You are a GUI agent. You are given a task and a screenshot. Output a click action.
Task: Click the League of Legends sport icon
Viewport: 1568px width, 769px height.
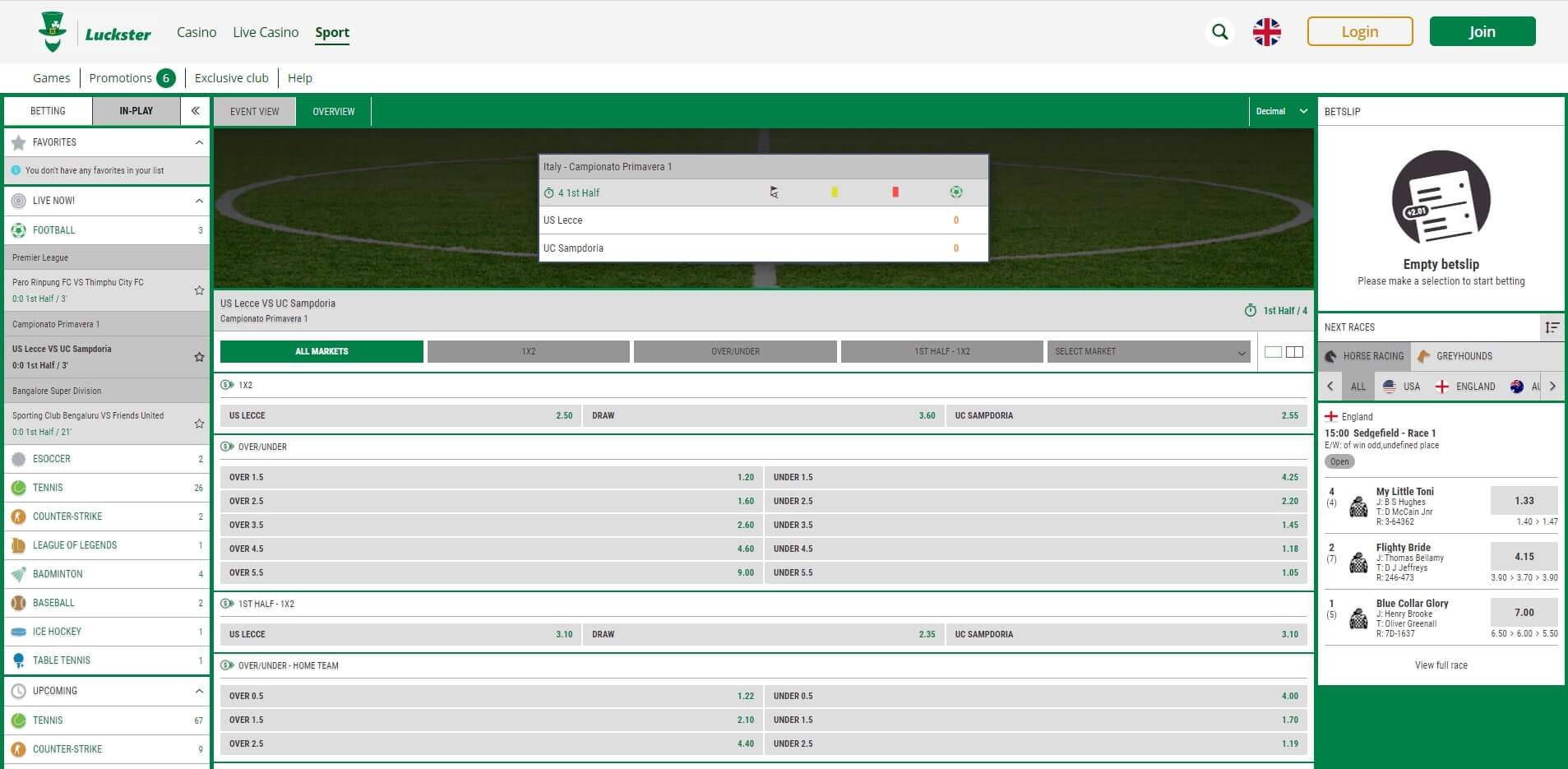[x=19, y=544]
